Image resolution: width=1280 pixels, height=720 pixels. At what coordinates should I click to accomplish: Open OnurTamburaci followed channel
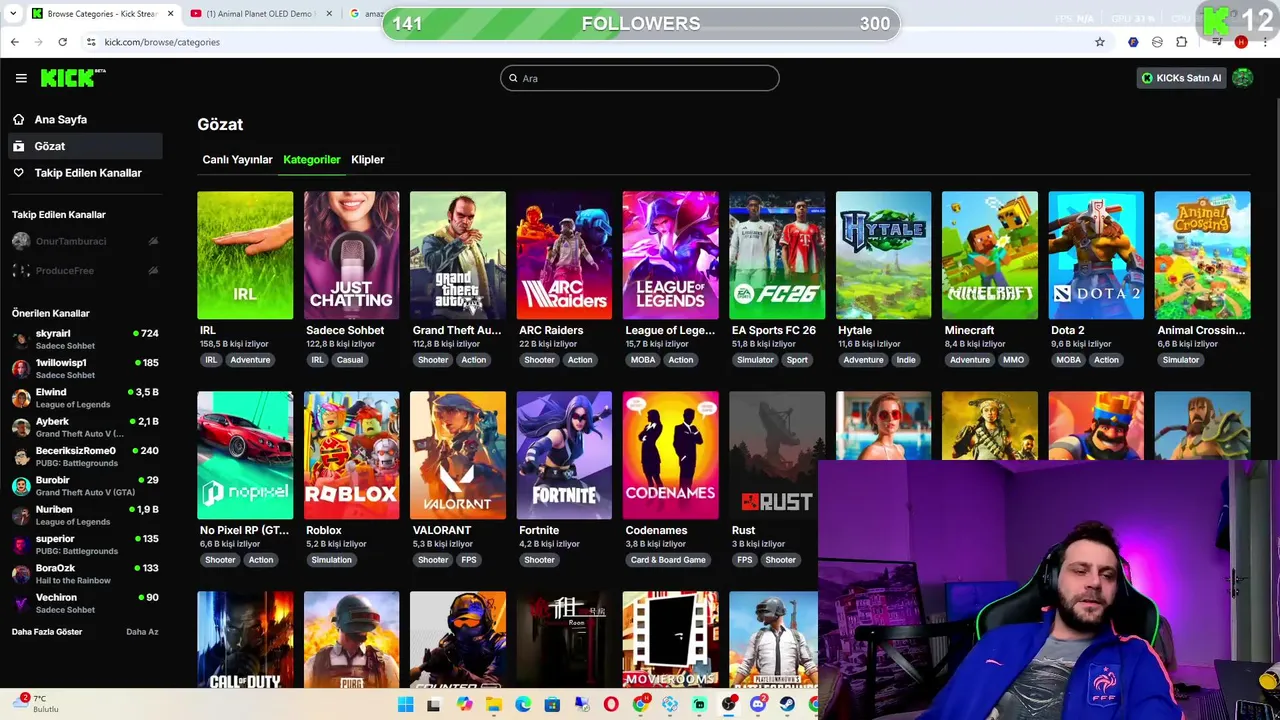[x=85, y=241]
